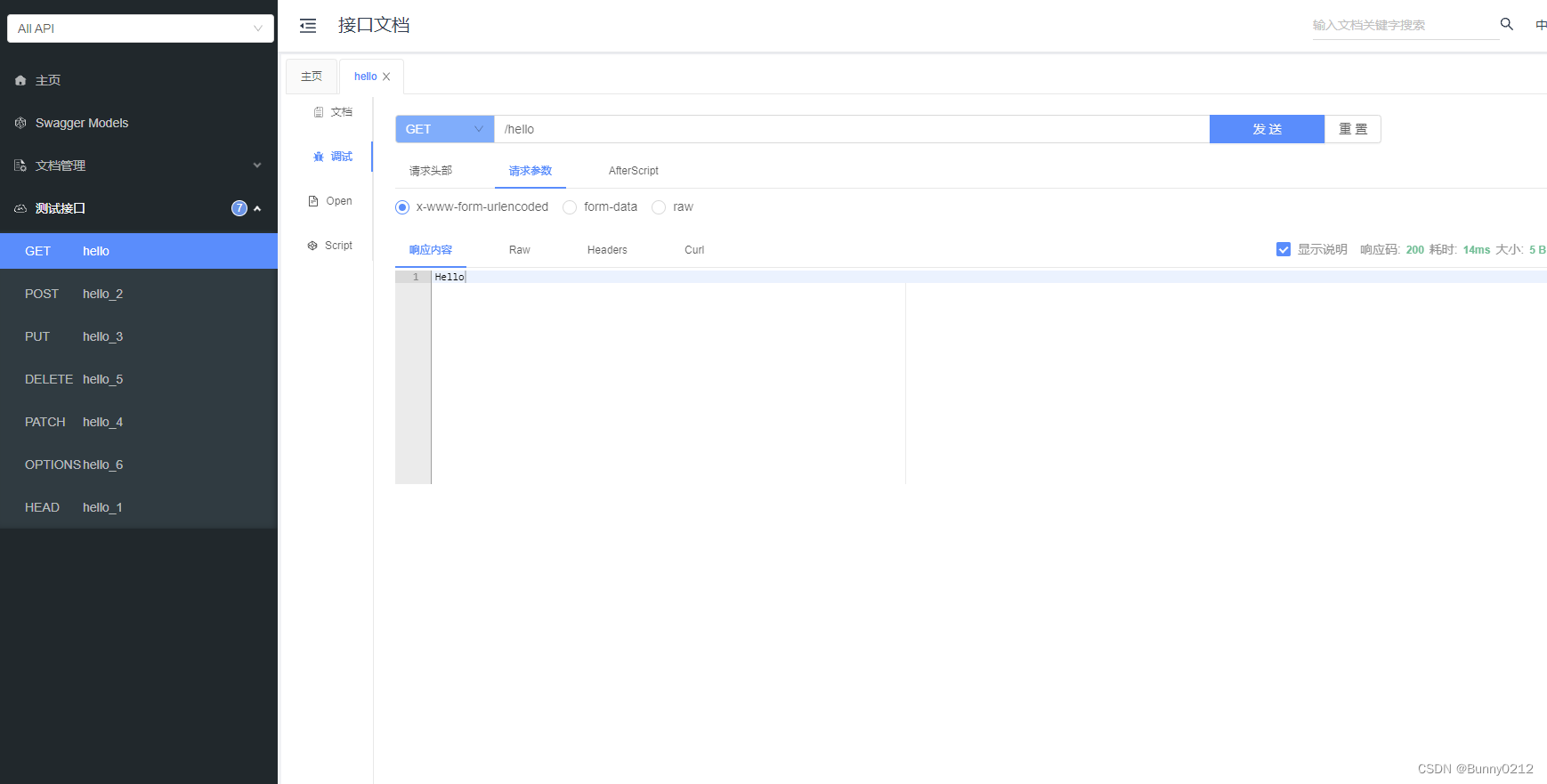Image resolution: width=1547 pixels, height=784 pixels.
Task: Open the Raw response tab
Action: coord(520,250)
